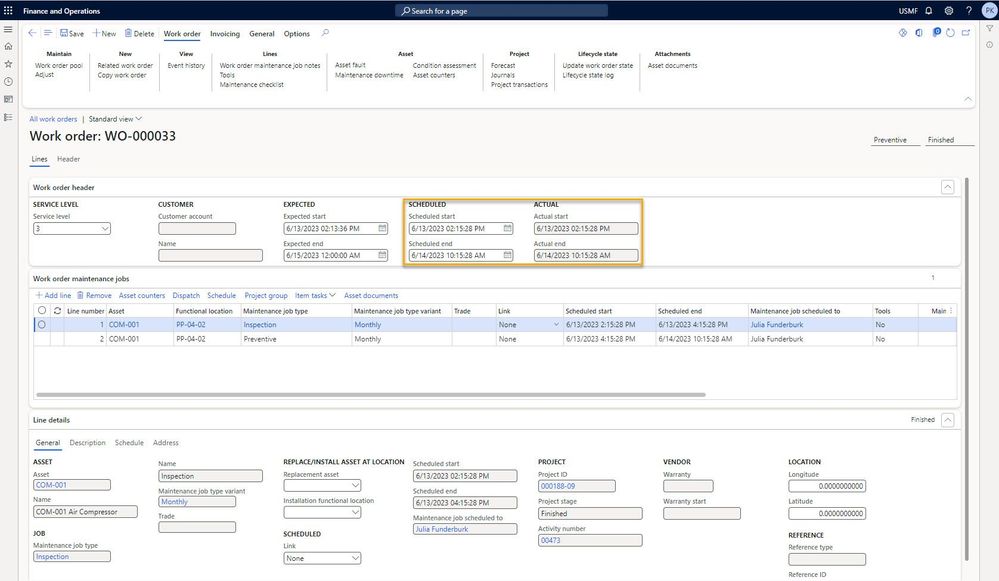This screenshot has height=581, width=999.
Task: Click the back arrow icon
Action: (x=32, y=33)
